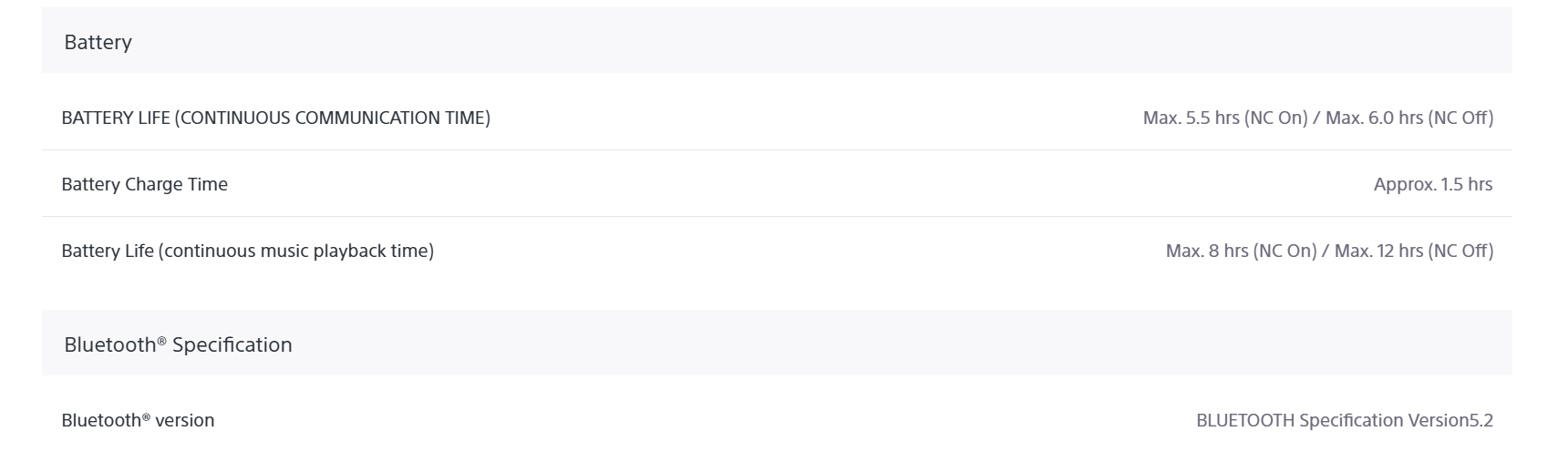Click the word Battery in the header
The height and width of the screenshot is (452, 1568).
point(98,42)
